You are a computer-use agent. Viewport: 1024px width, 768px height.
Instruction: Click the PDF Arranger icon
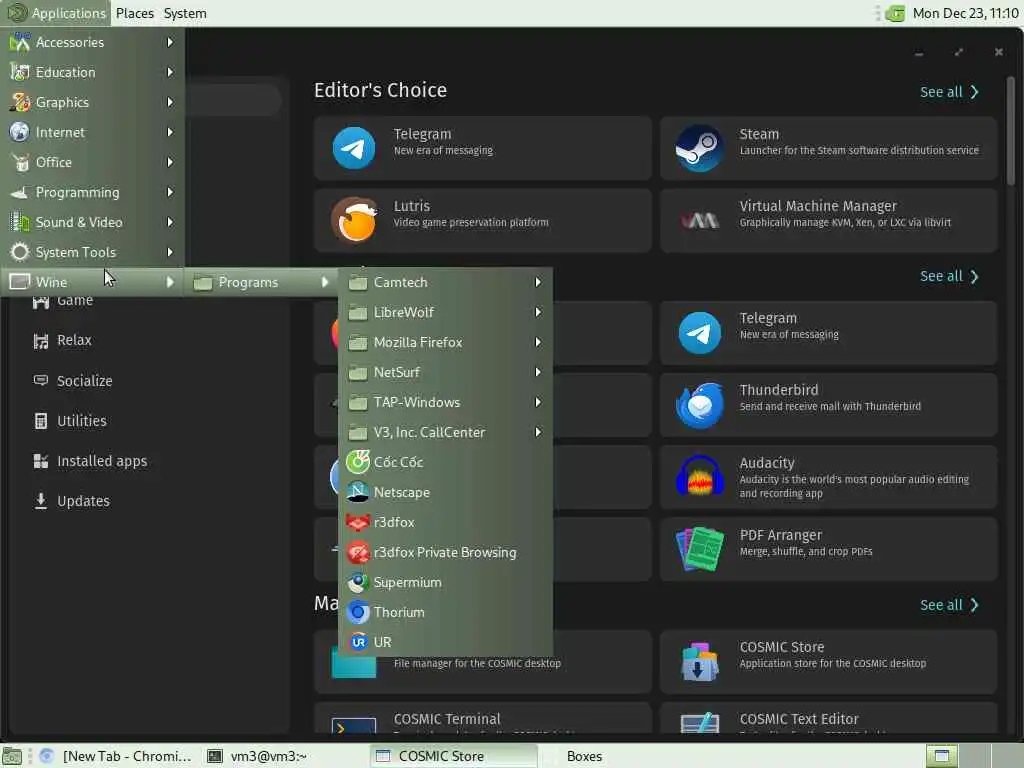[699, 549]
